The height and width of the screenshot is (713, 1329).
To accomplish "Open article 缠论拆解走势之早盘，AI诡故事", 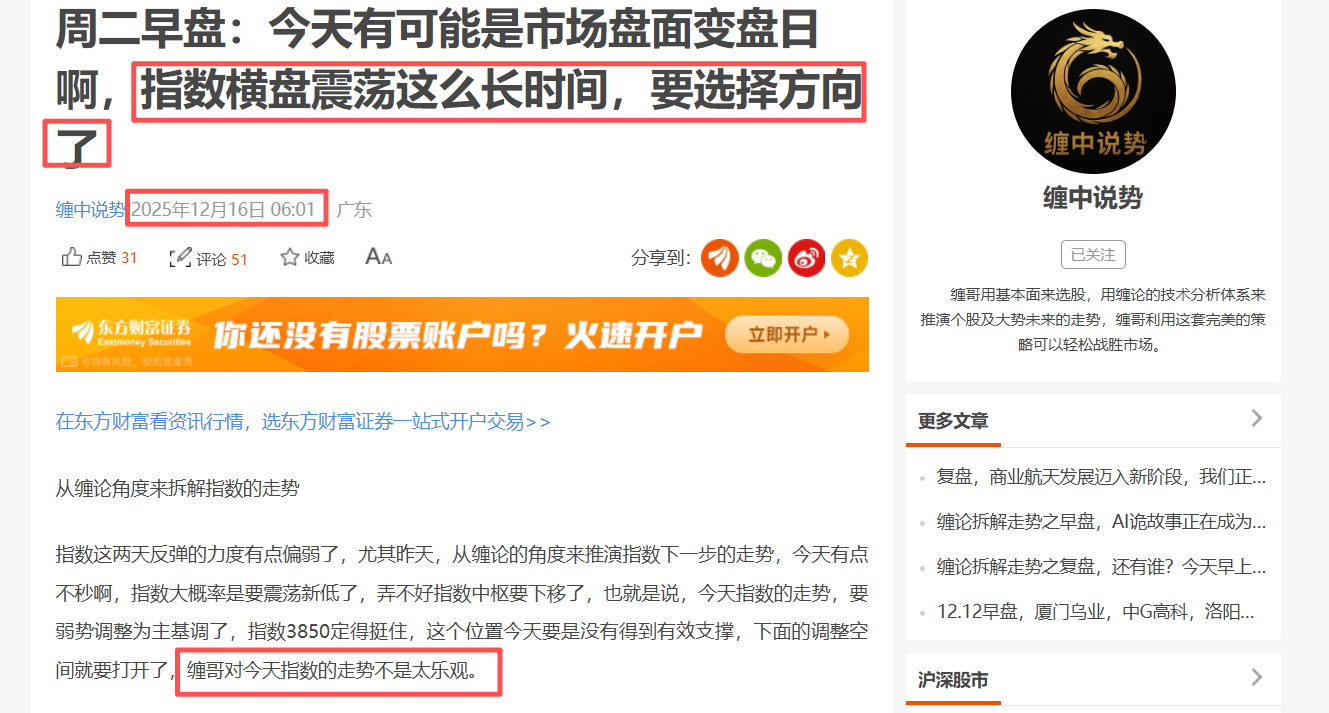I will pyautogui.click(x=1101, y=522).
